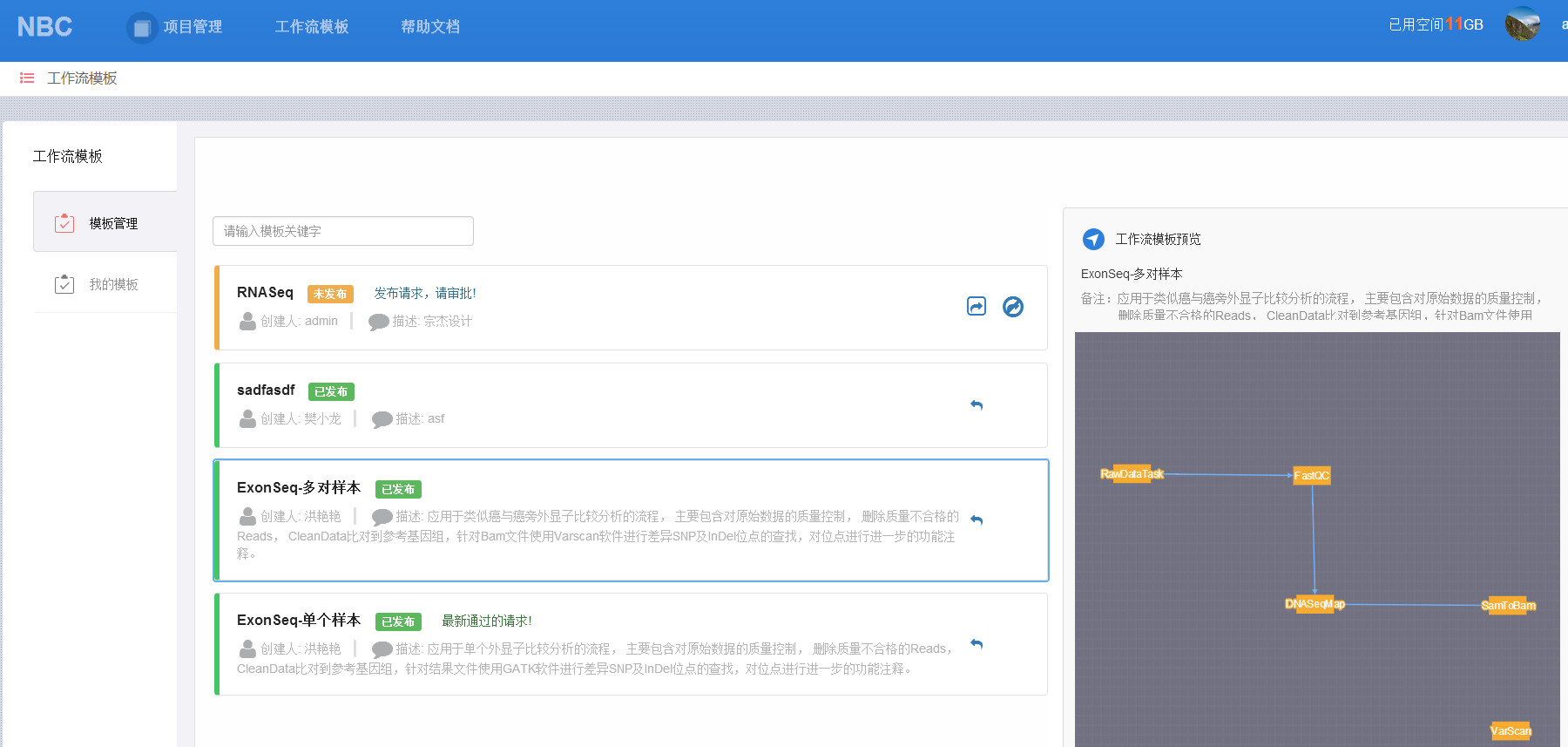Screen dimensions: 1568x747
Task: Open 帮助文档 in the top navigation
Action: click(x=430, y=27)
